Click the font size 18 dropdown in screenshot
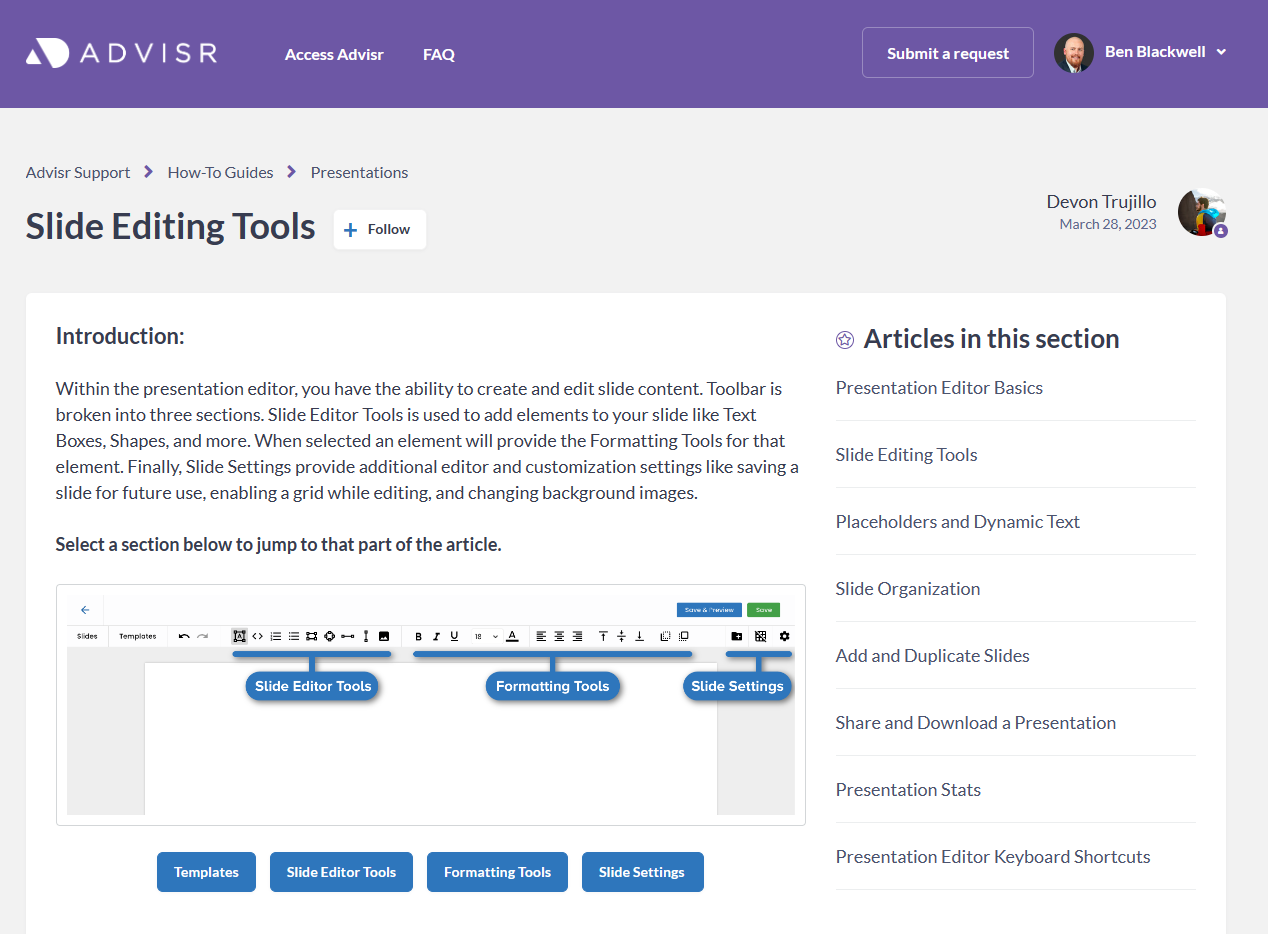Image resolution: width=1268 pixels, height=934 pixels. pyautogui.click(x=485, y=636)
